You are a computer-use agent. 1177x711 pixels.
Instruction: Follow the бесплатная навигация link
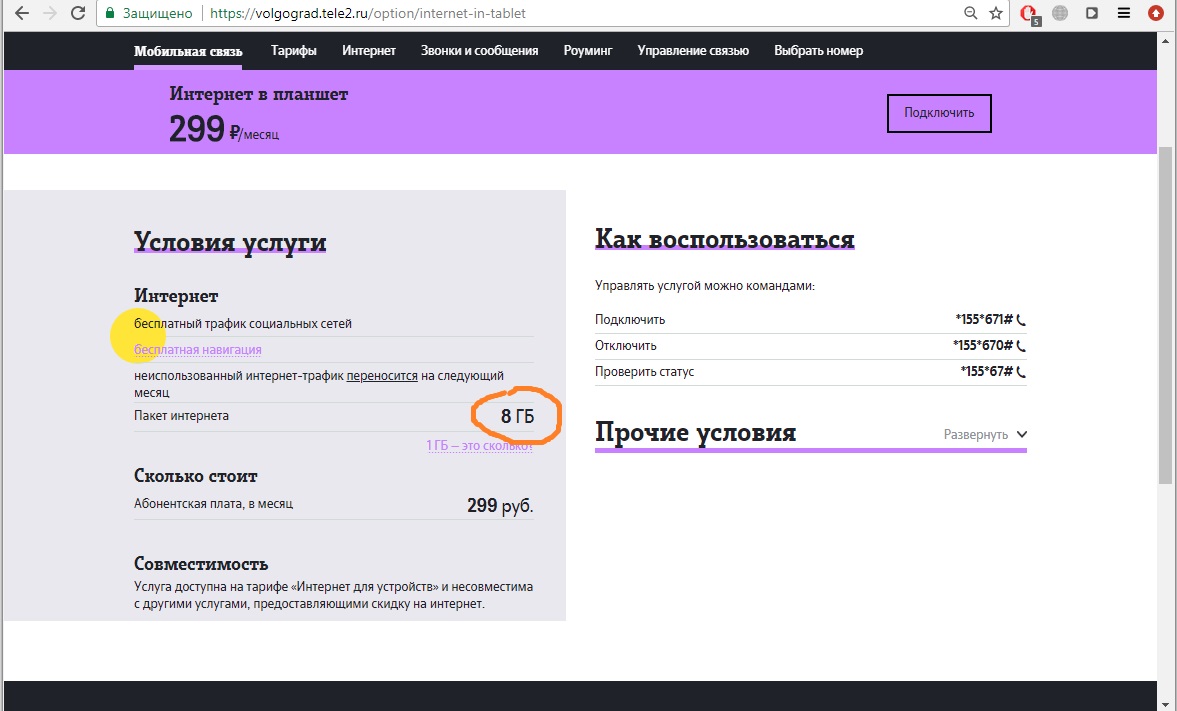pyautogui.click(x=198, y=350)
